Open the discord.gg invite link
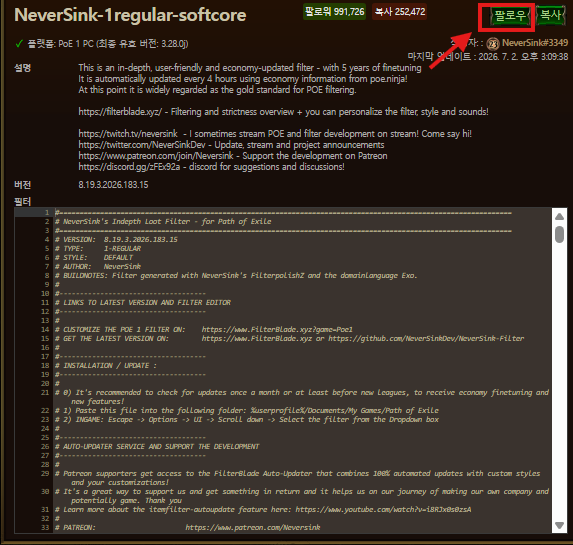 tap(129, 167)
